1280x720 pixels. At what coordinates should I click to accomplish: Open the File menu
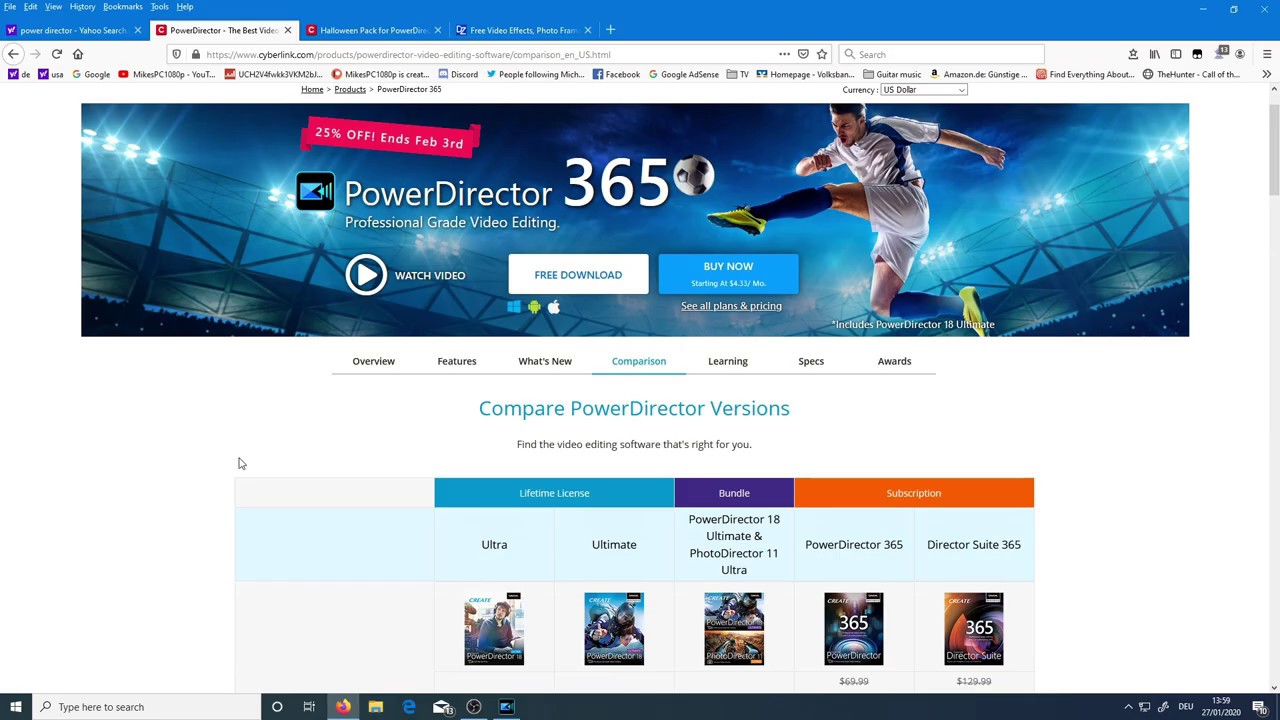[10, 7]
